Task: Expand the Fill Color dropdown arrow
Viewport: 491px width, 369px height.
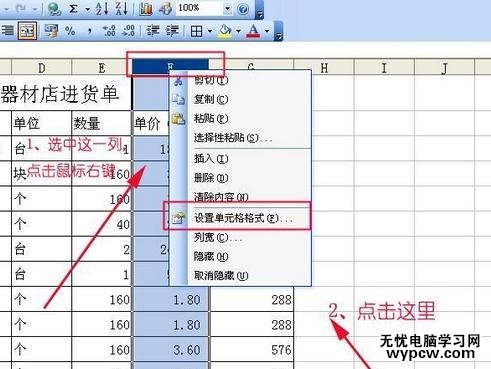Action: click(238, 31)
